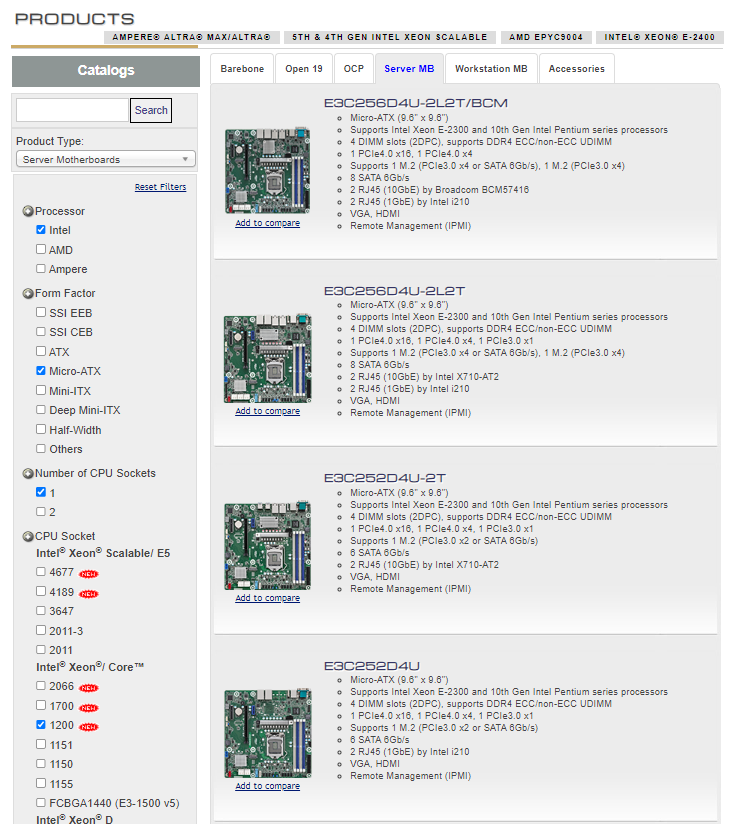Open the E3C252D4U product title
The height and width of the screenshot is (824, 738).
372,666
